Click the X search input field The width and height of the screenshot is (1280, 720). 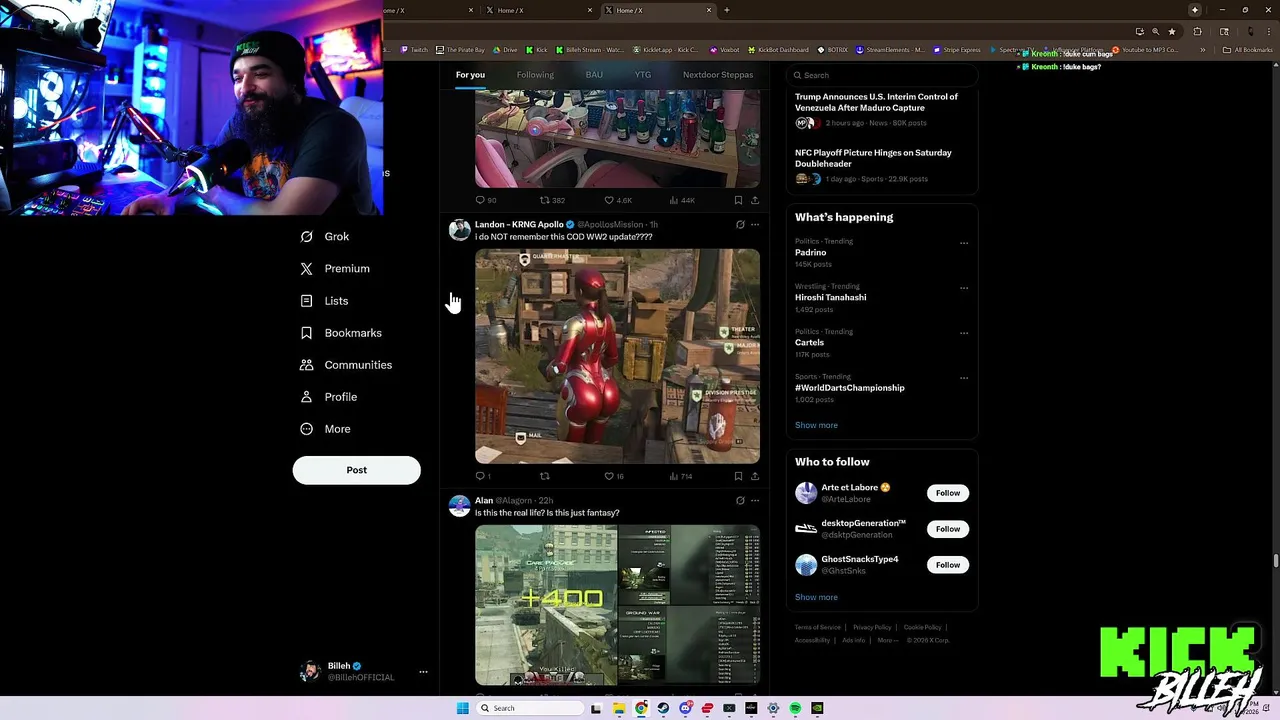pyautogui.click(x=880, y=75)
